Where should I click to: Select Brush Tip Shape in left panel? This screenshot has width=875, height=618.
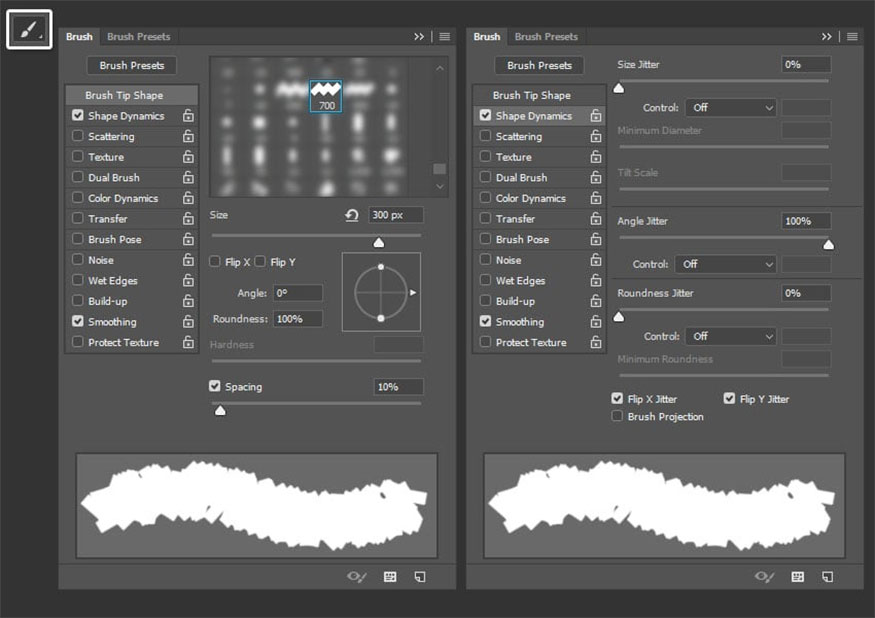click(x=132, y=95)
